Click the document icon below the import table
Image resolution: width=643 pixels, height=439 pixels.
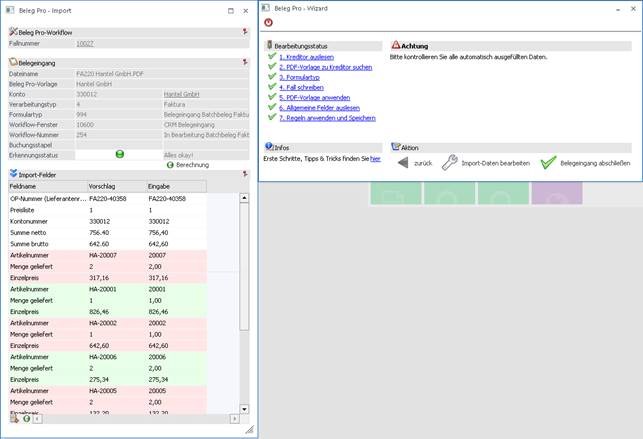(15, 419)
